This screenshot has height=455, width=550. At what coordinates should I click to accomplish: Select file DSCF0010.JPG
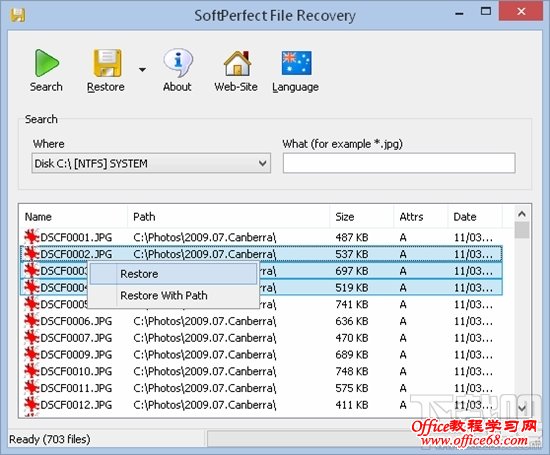coord(76,371)
